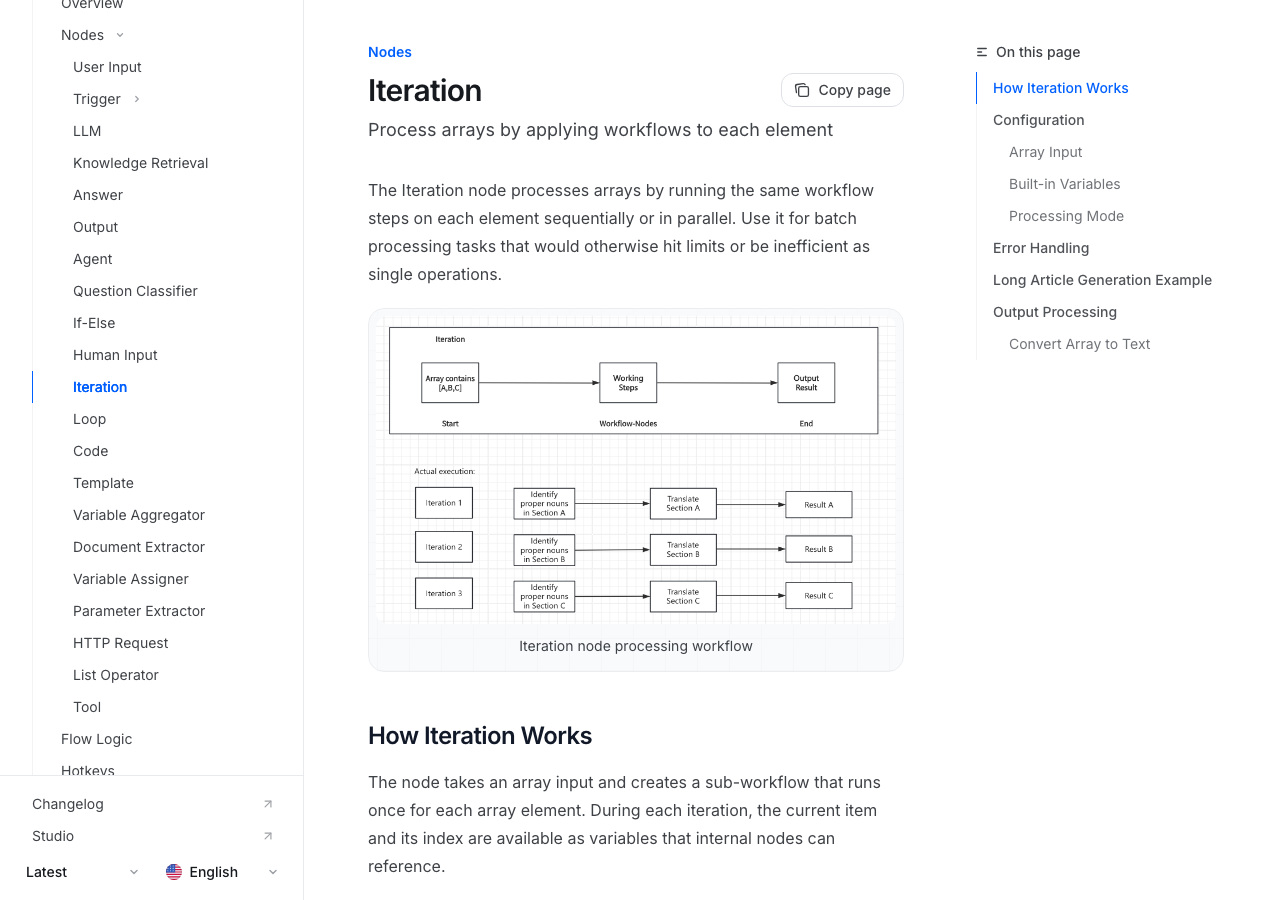Jump to Built-in Variables section

1064,184
